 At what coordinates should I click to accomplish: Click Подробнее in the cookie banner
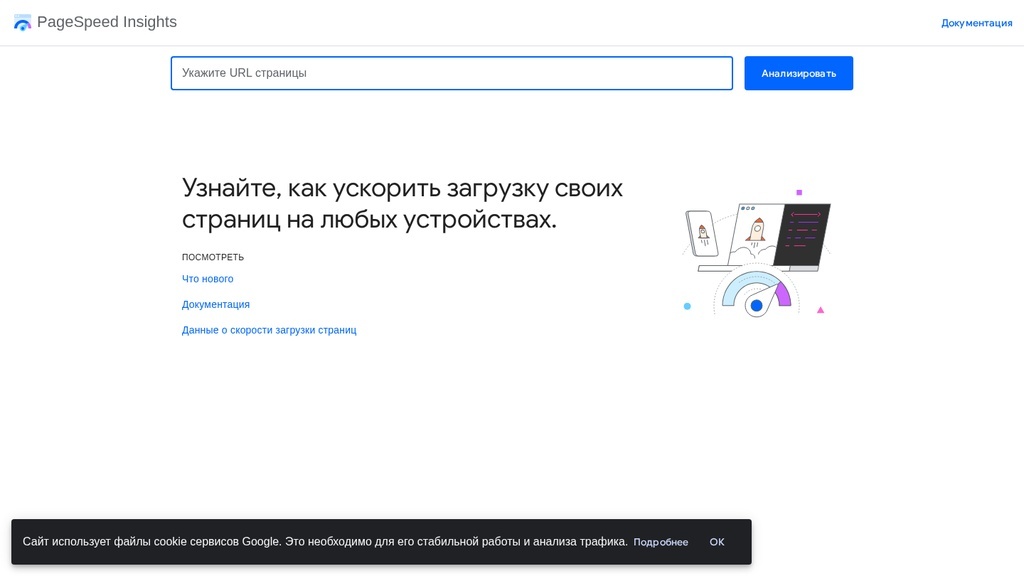click(x=660, y=542)
